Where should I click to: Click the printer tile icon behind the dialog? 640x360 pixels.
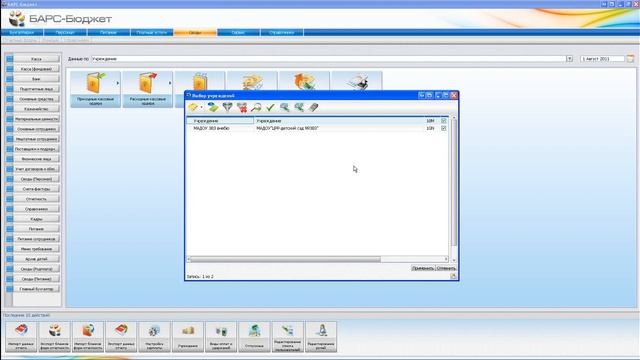[357, 81]
